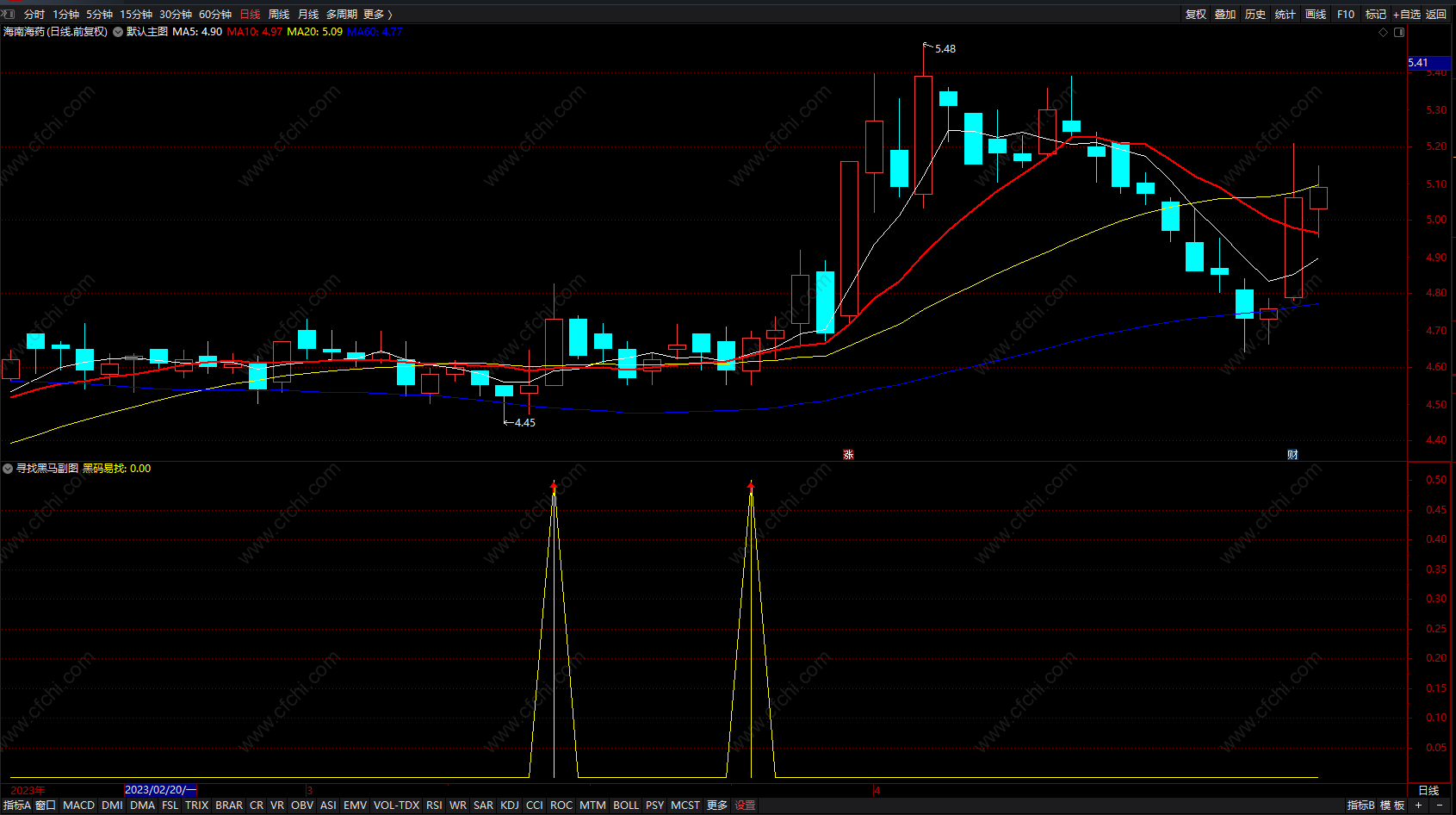Switch to 分时 timeframe
This screenshot has height=815, width=1456.
click(34, 14)
